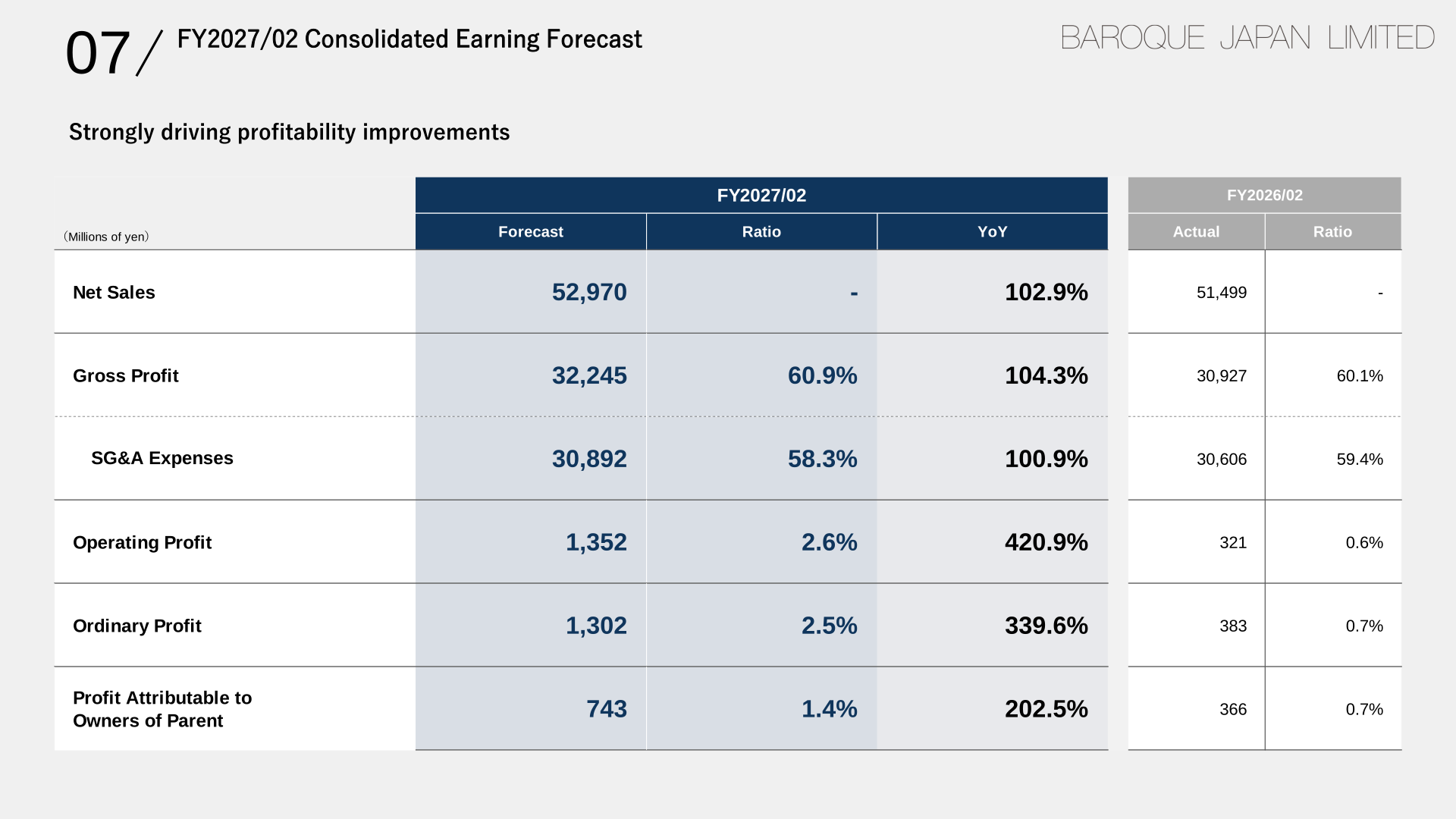Click the Net Sales row label
1456x819 pixels.
tap(114, 293)
